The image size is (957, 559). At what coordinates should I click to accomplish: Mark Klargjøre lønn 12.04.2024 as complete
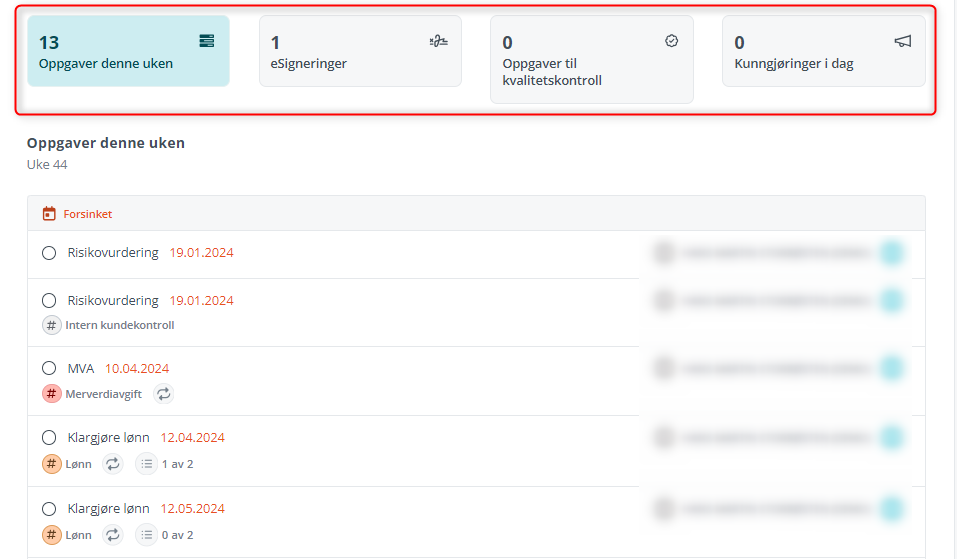(49, 437)
